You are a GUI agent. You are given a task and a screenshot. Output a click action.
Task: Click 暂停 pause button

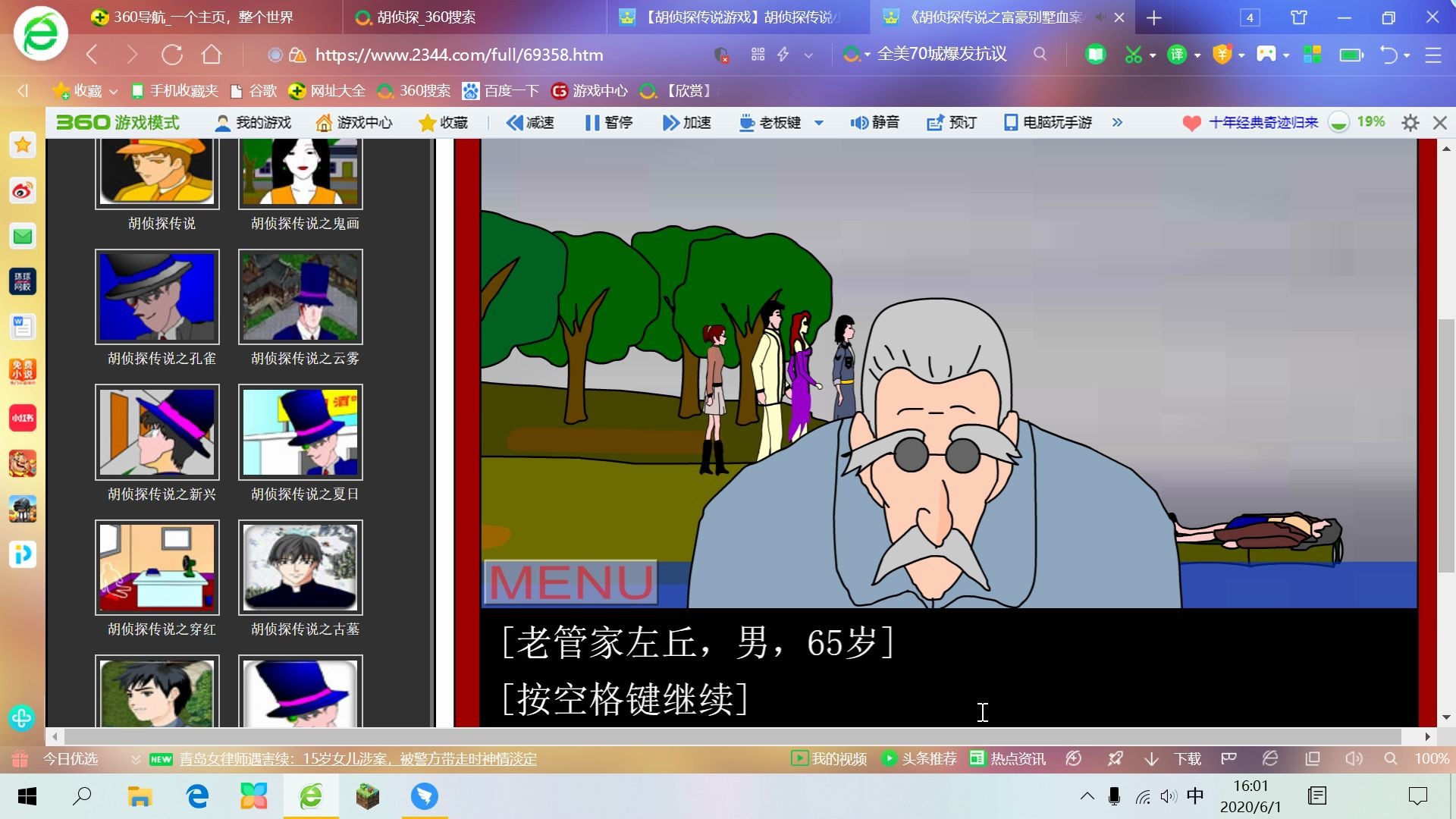[x=608, y=122]
